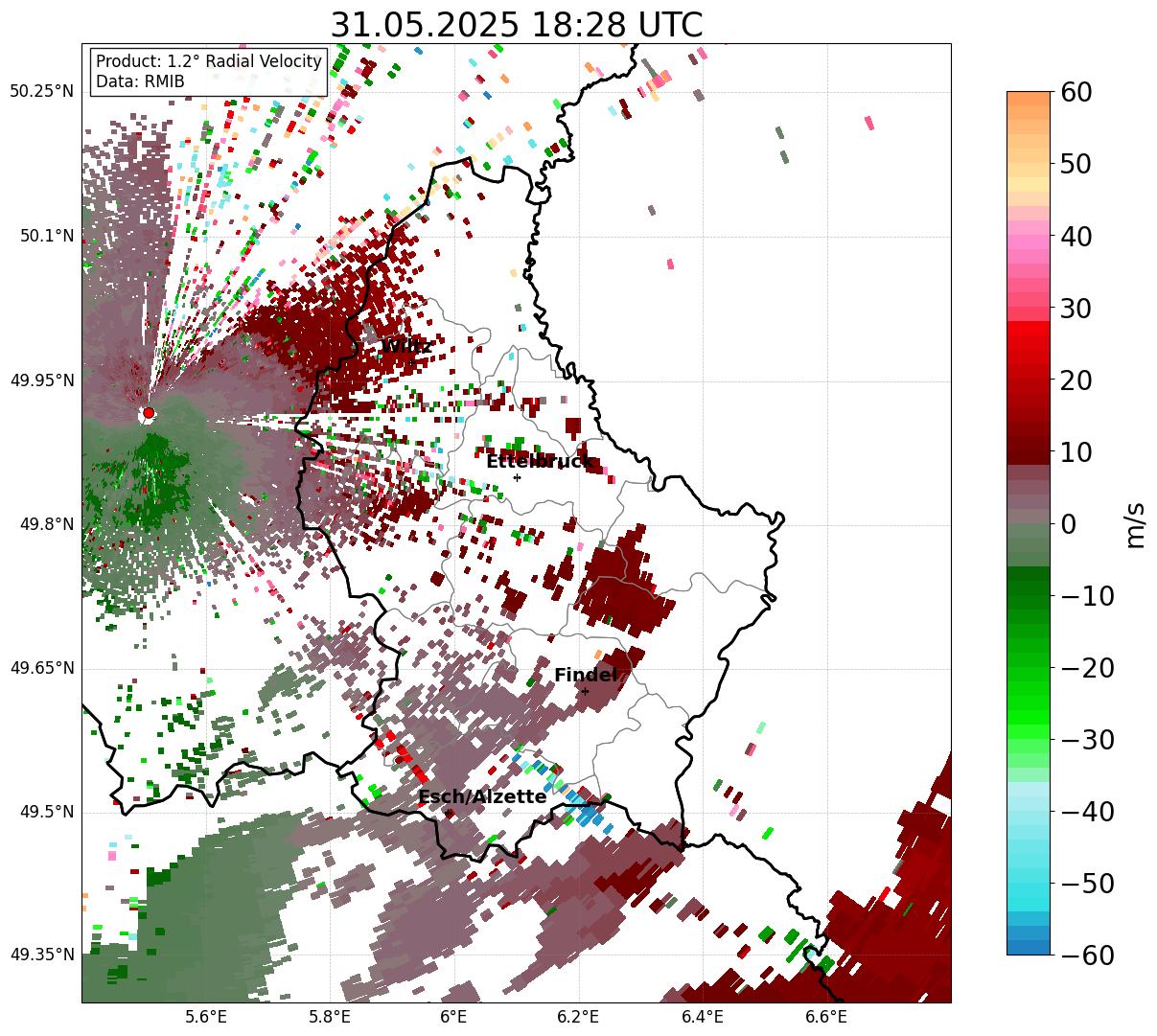Screen dimensions: 1157x1036
Task: Click the 49.5°N latitude tick label
Action: [46, 812]
